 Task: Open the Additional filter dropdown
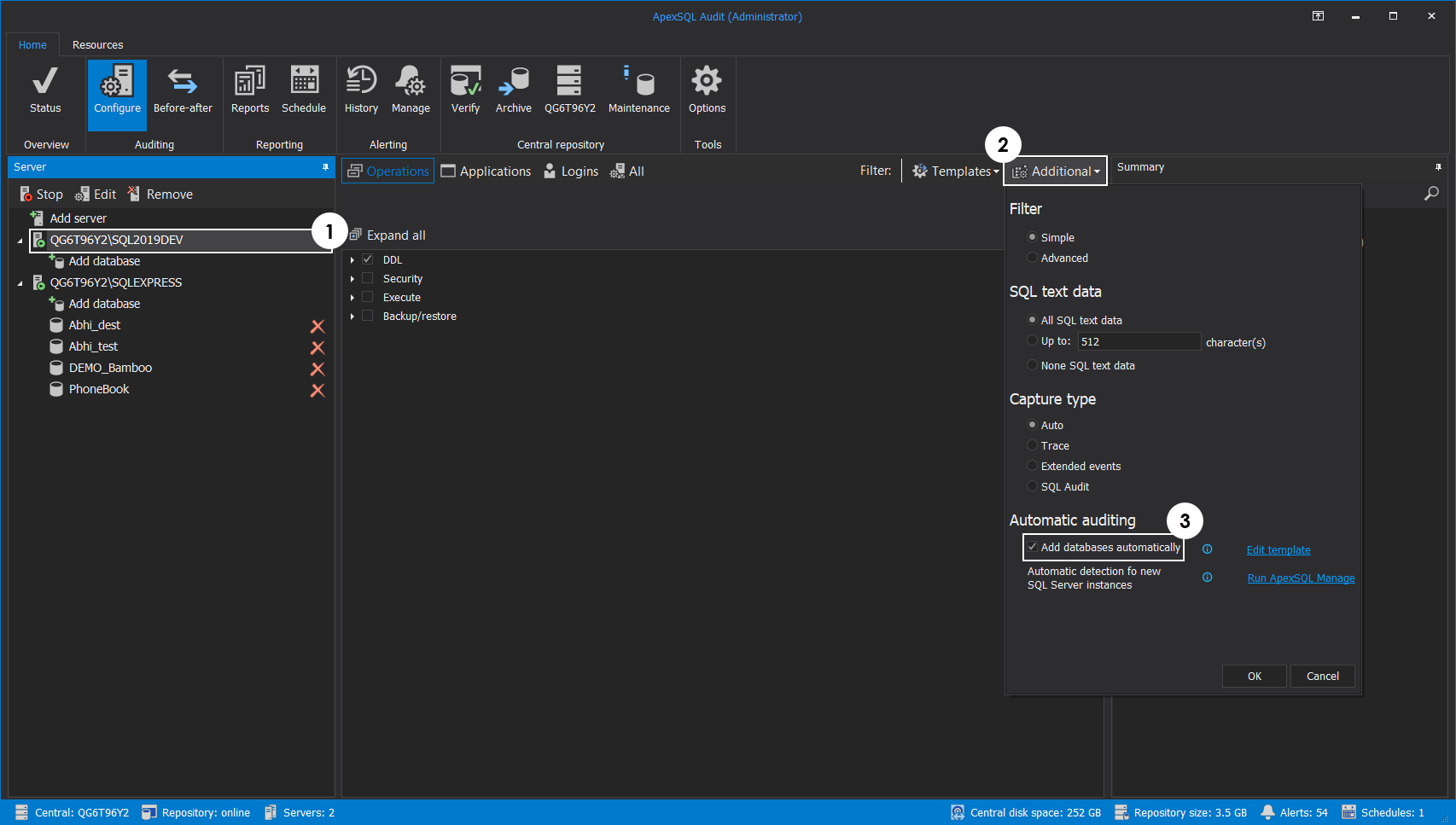1056,171
